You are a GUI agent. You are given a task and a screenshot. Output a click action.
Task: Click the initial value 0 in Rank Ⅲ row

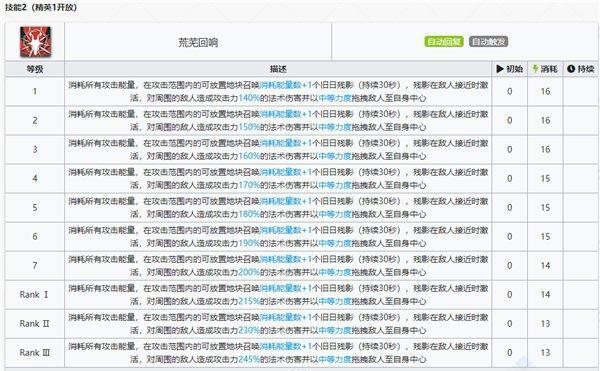(x=509, y=353)
